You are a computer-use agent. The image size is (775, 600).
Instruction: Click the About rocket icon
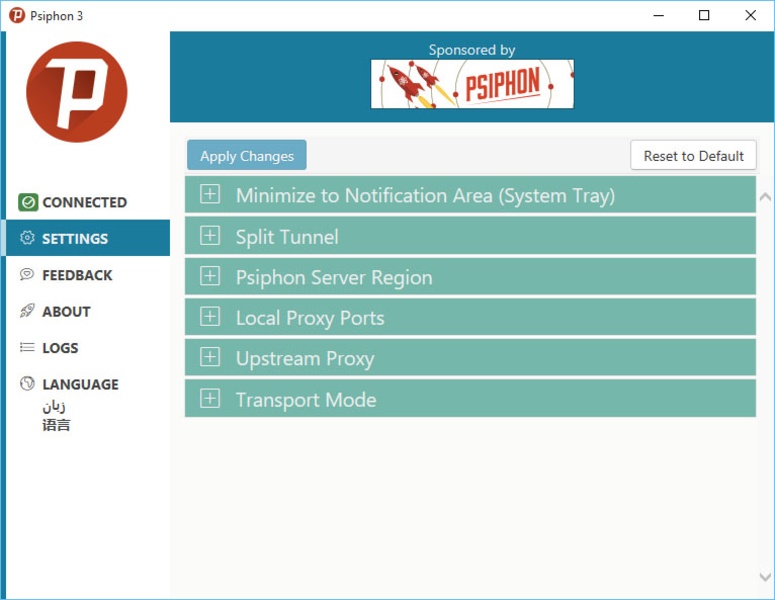click(x=27, y=311)
